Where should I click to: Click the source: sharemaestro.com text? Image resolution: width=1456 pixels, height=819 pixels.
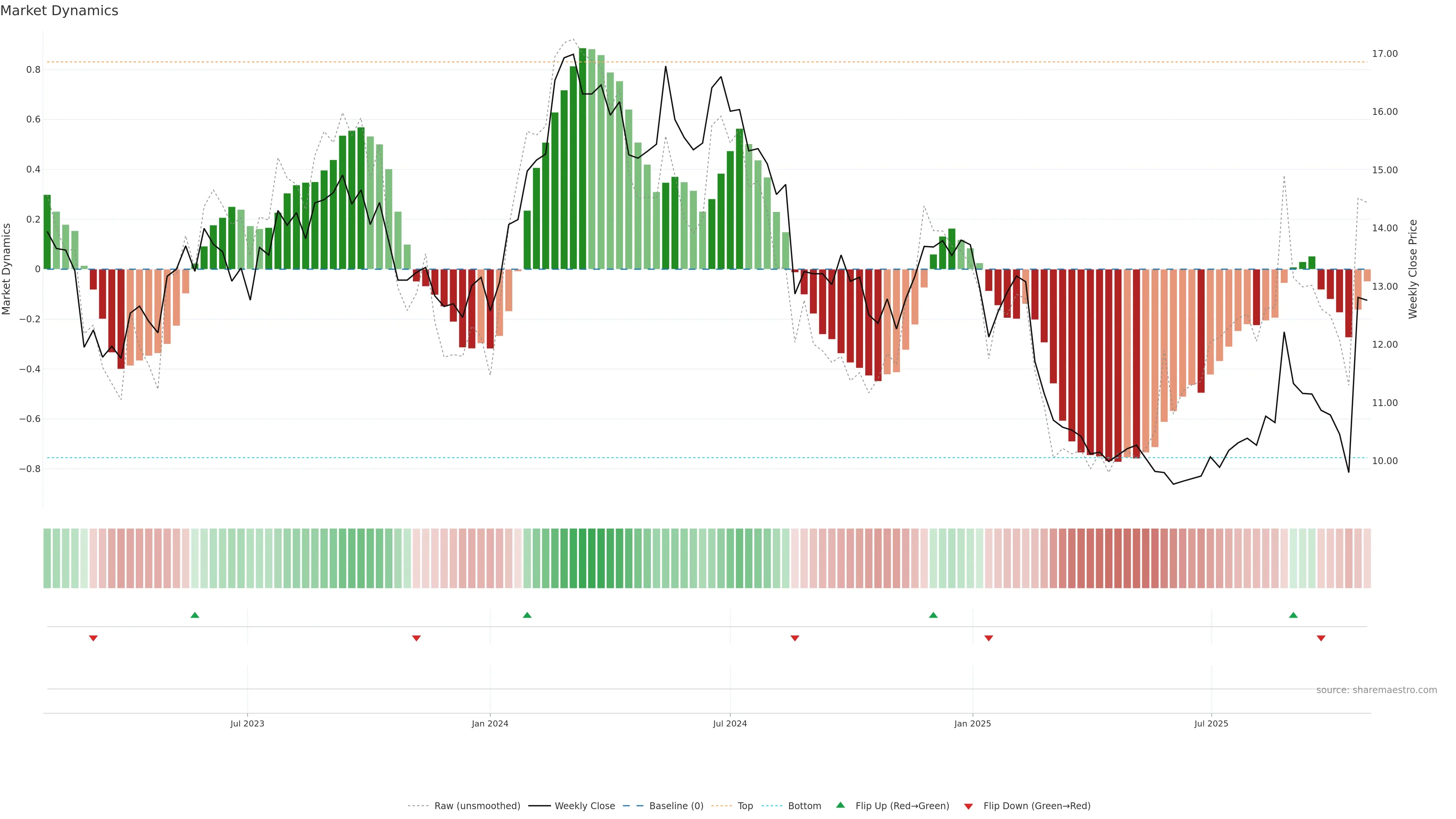click(x=1376, y=690)
